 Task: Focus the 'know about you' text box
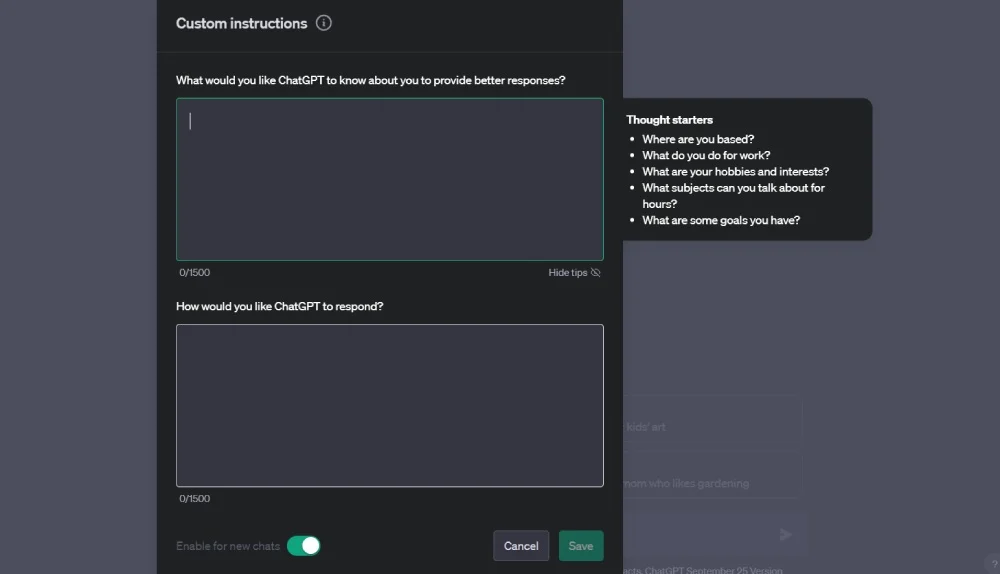point(390,180)
